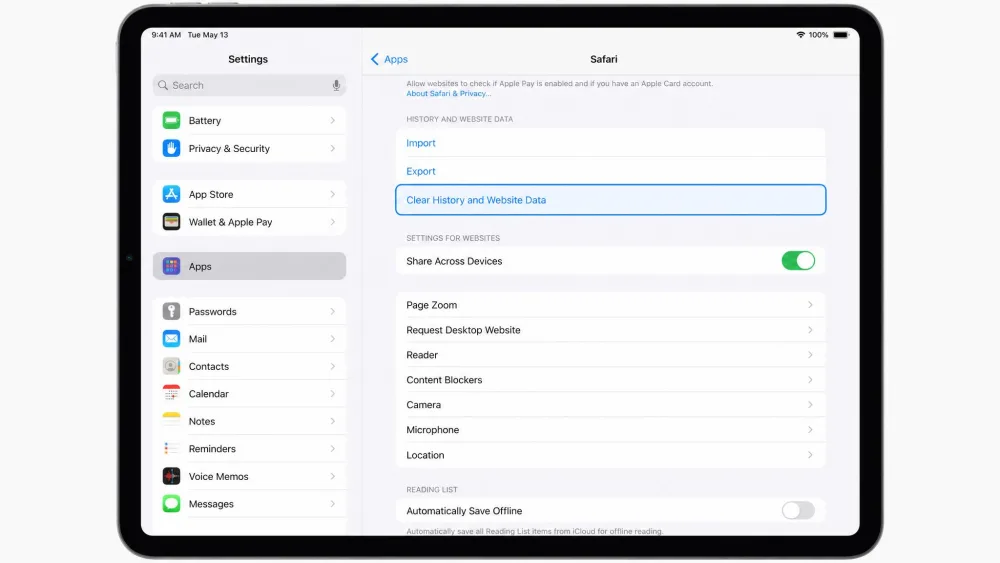Select Privacy & Security in sidebar
Screen dimensions: 1000x563
click(x=249, y=149)
